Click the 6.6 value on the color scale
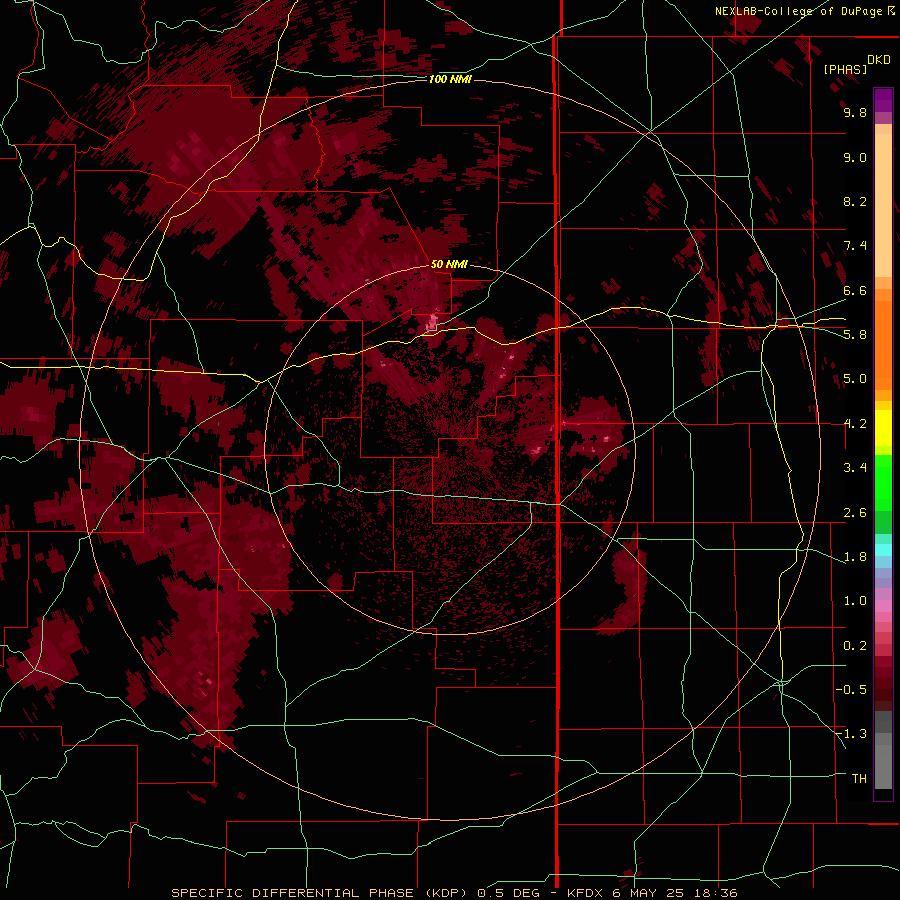The height and width of the screenshot is (900, 900). click(x=855, y=290)
